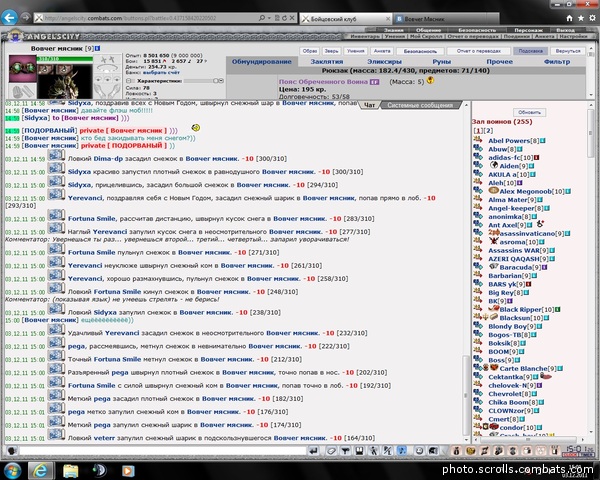Click the info icon next to Вовчег мясник [9]

(98, 48)
